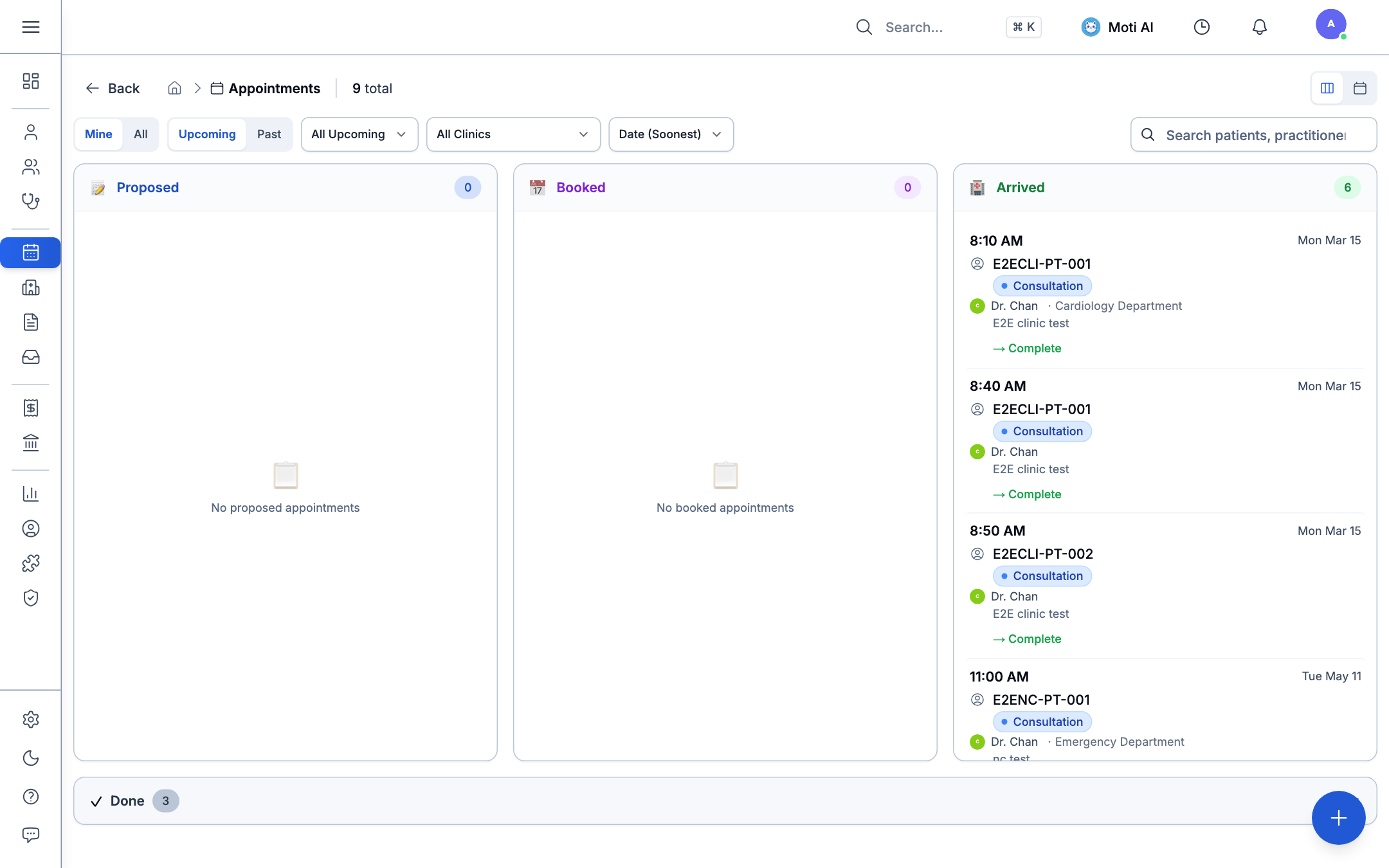
Task: Open Moti AI assistant
Action: tap(1118, 27)
